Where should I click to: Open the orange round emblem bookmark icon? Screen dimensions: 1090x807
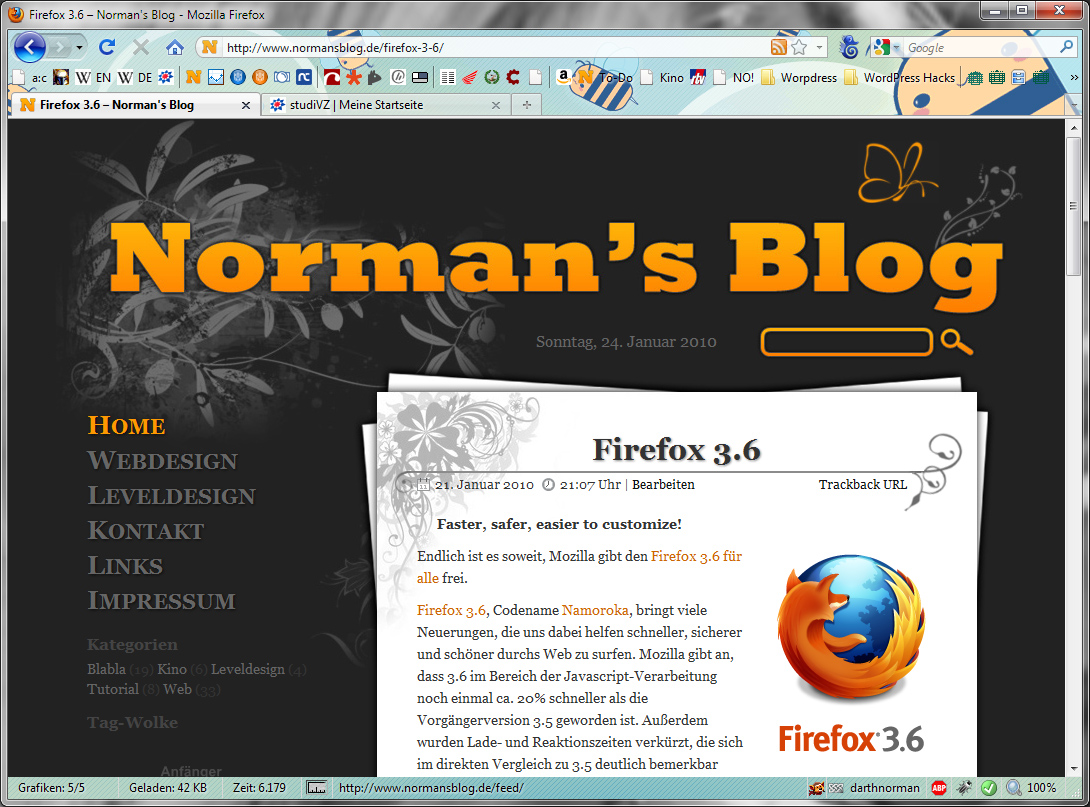(260, 77)
